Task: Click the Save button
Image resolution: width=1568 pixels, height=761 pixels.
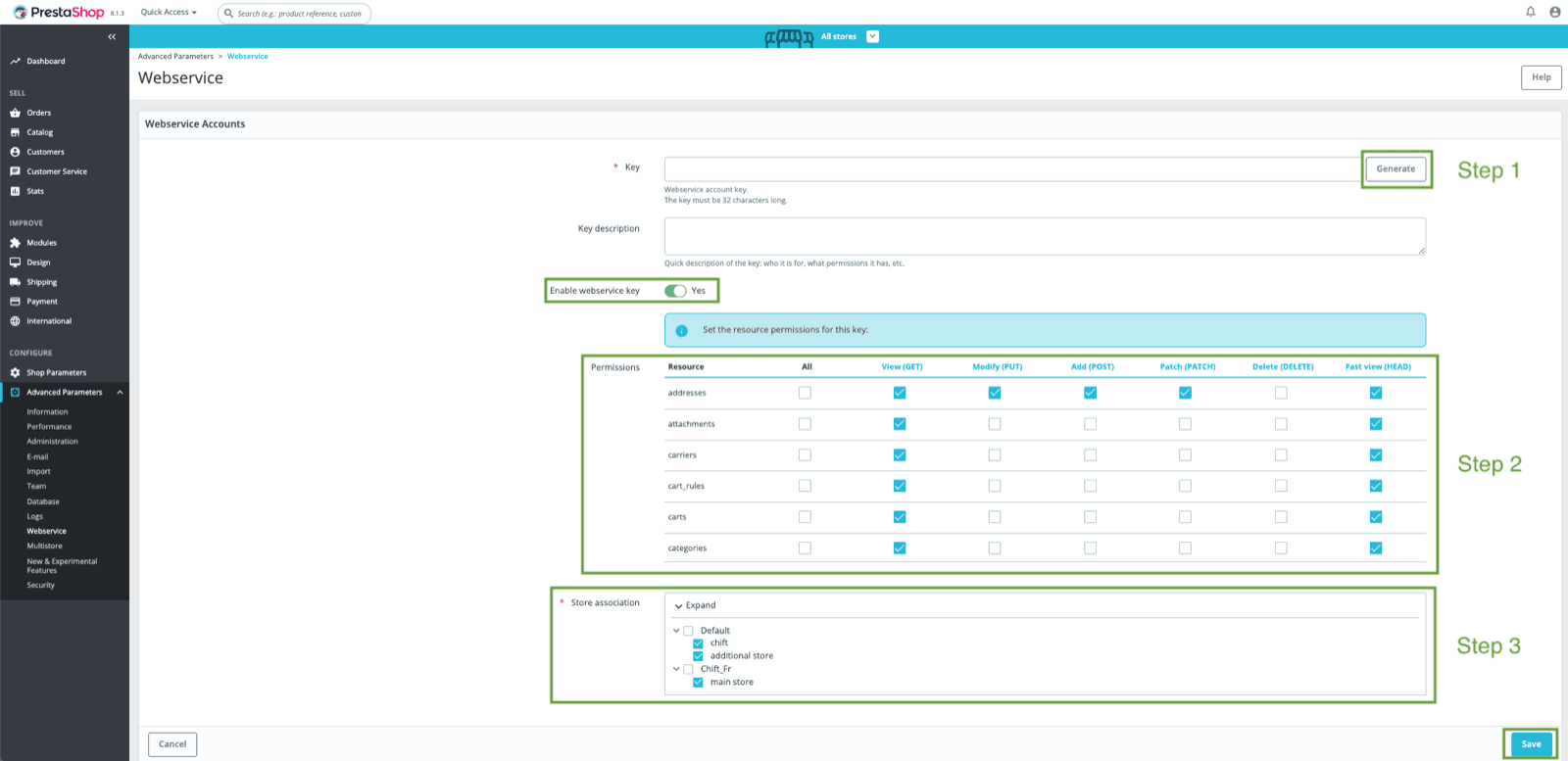Action: click(x=1531, y=744)
